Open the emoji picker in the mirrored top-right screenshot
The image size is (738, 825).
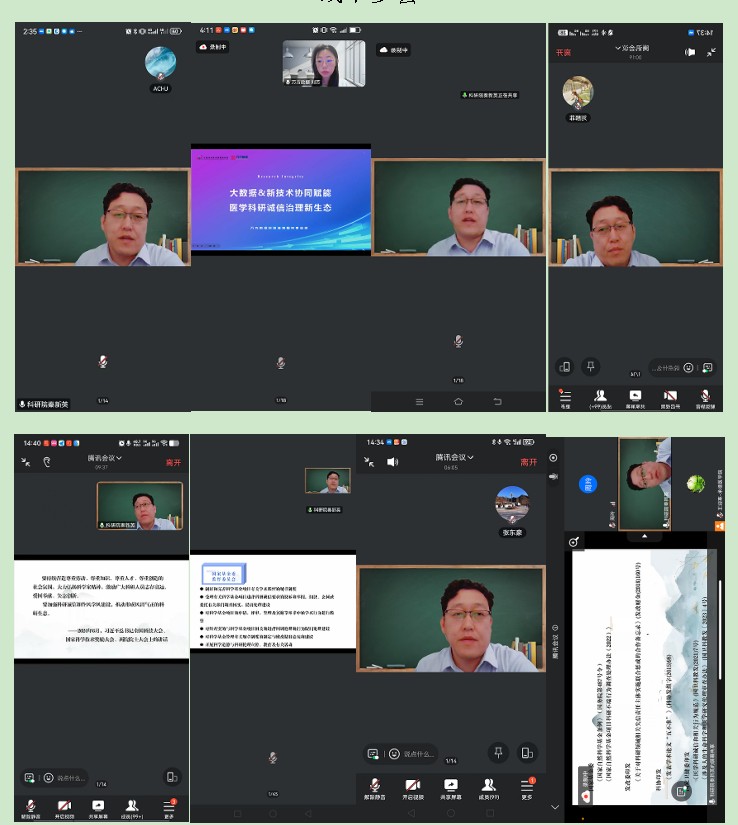coord(688,367)
